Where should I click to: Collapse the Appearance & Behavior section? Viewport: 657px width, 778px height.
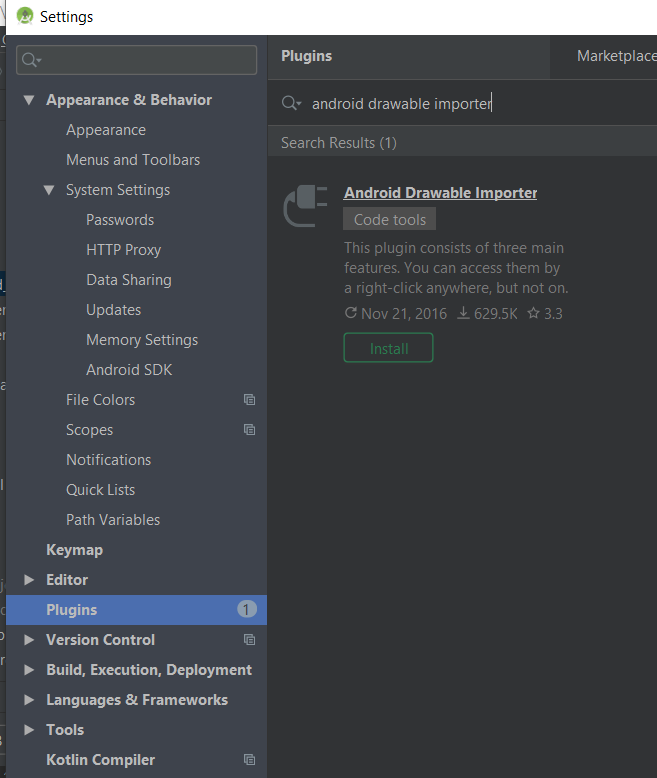[x=28, y=100]
